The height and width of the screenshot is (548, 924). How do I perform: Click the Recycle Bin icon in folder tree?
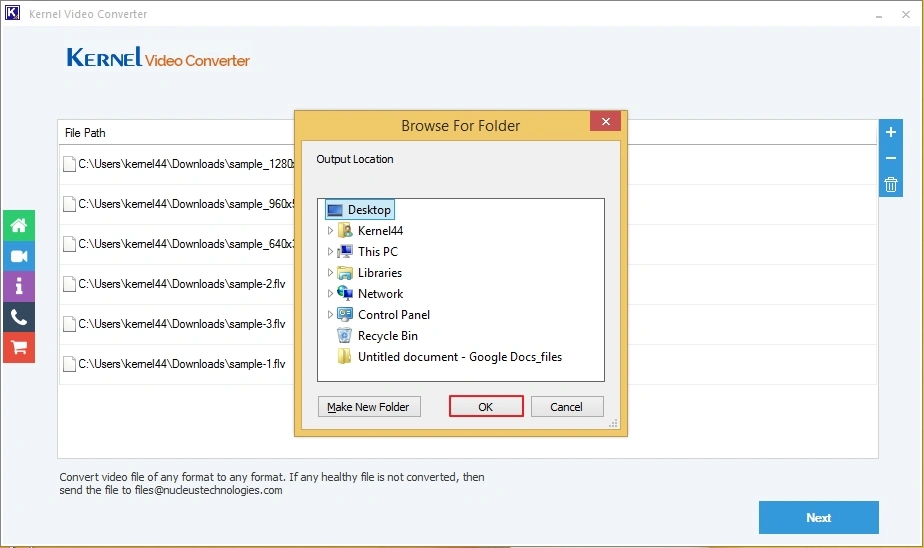[x=344, y=336]
